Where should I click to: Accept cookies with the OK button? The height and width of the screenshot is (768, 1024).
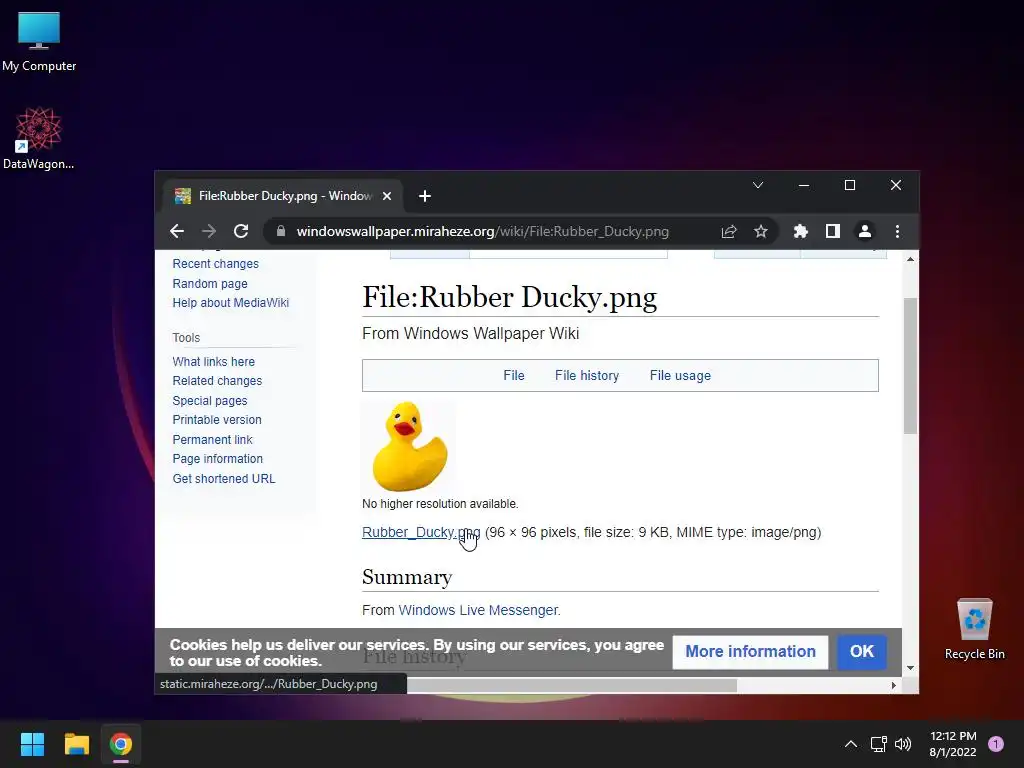[861, 652]
